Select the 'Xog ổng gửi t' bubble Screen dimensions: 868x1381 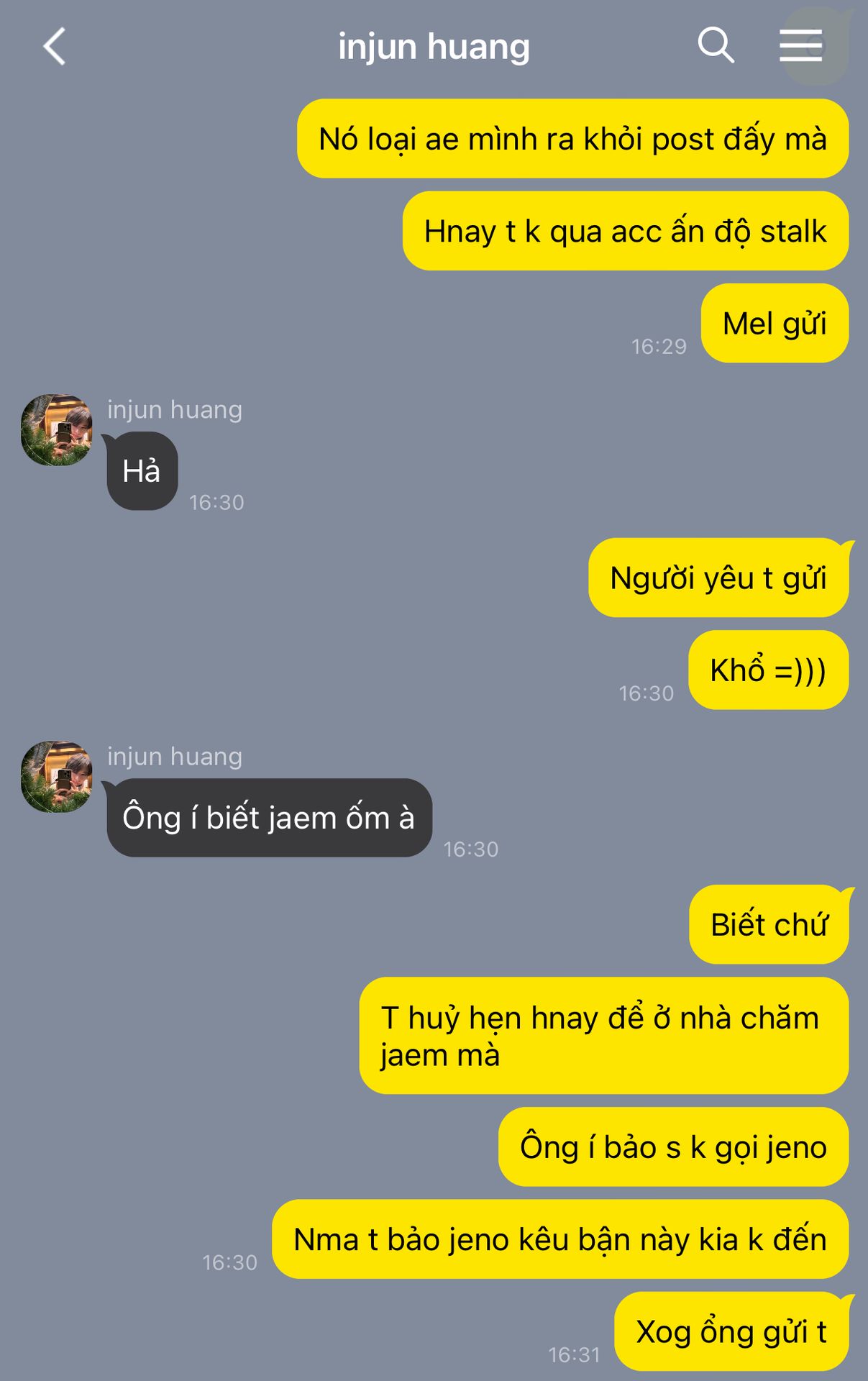point(731,1331)
